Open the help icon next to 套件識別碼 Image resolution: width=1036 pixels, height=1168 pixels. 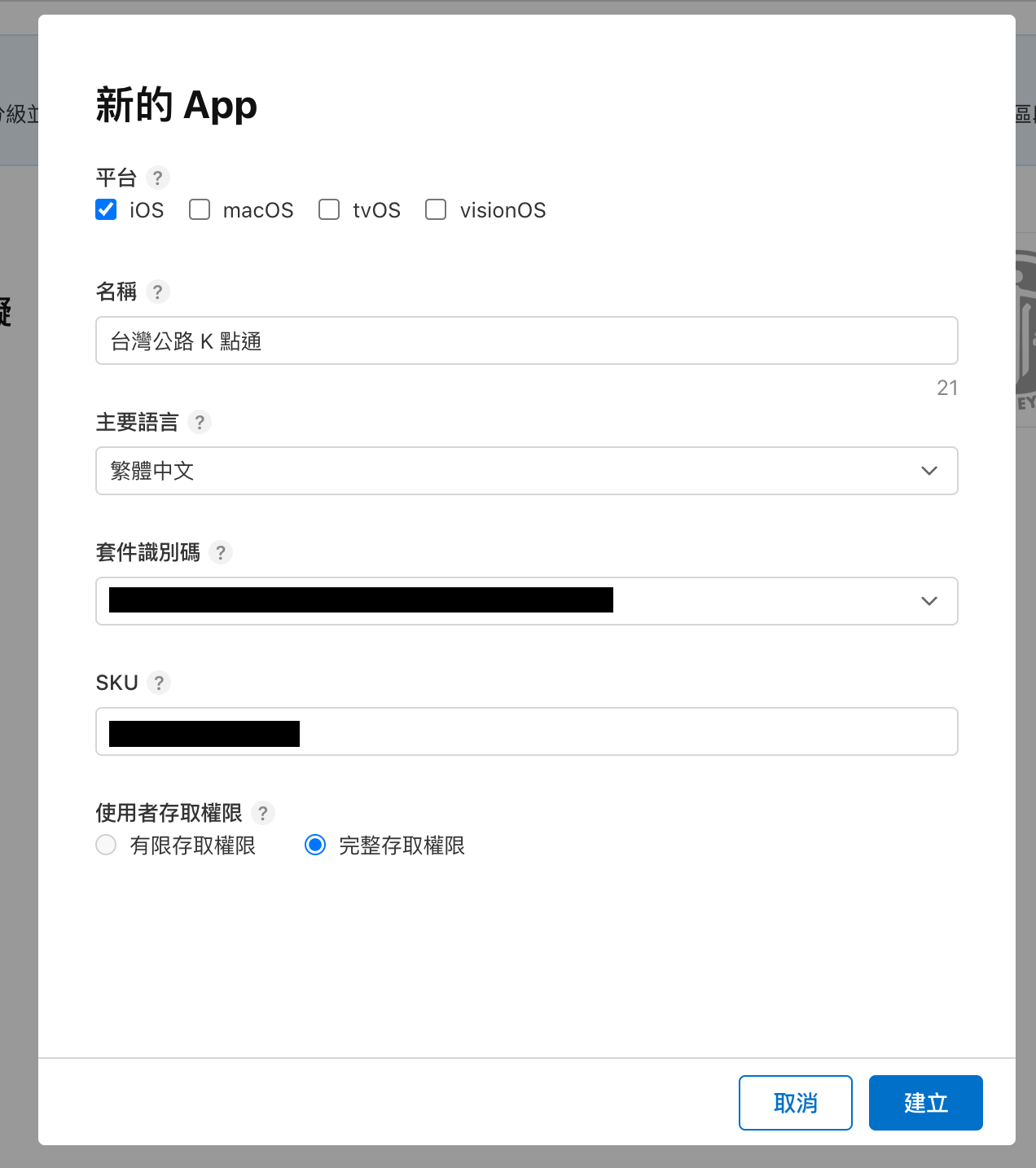point(221,552)
